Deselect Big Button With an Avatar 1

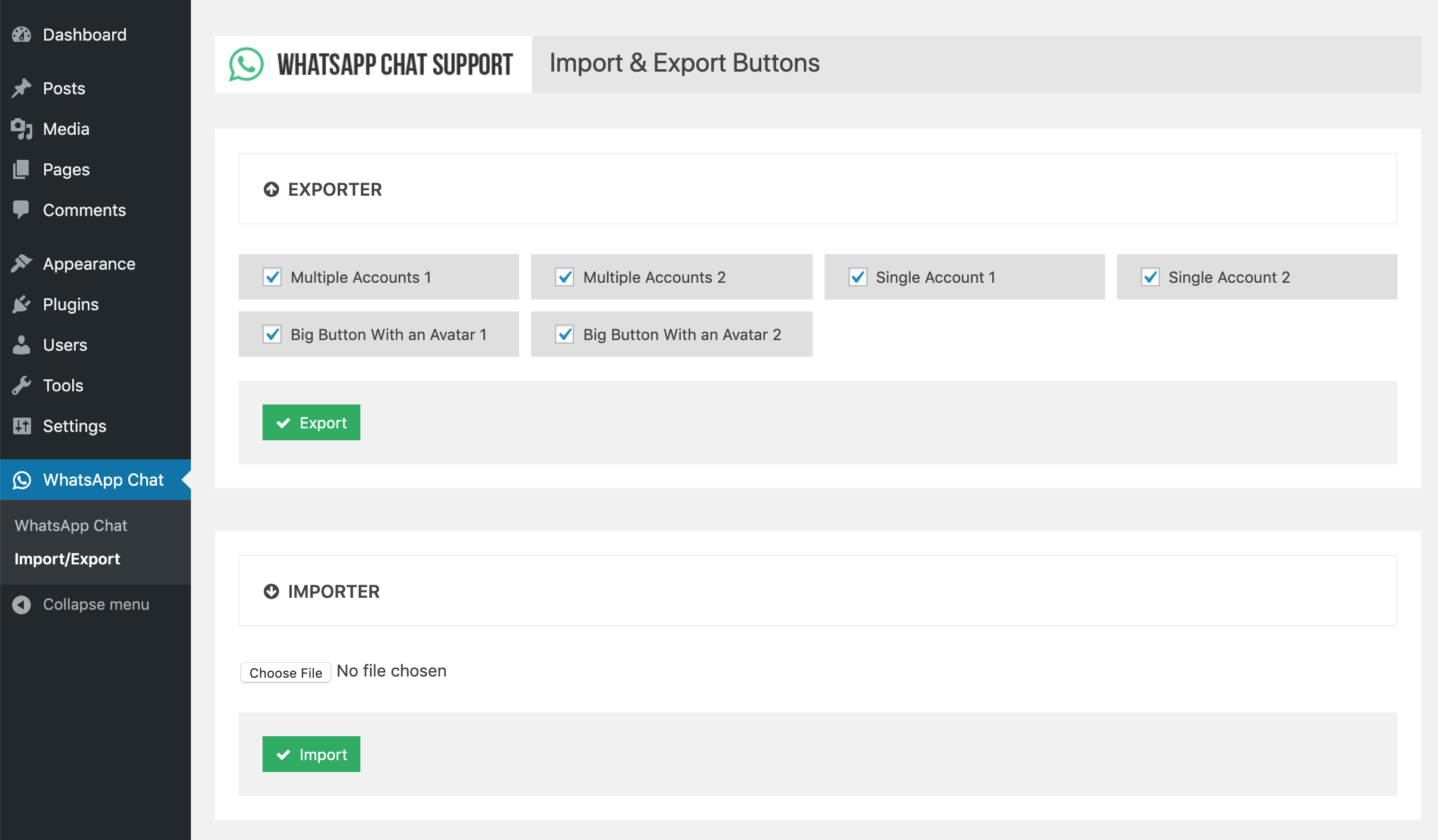(x=272, y=334)
